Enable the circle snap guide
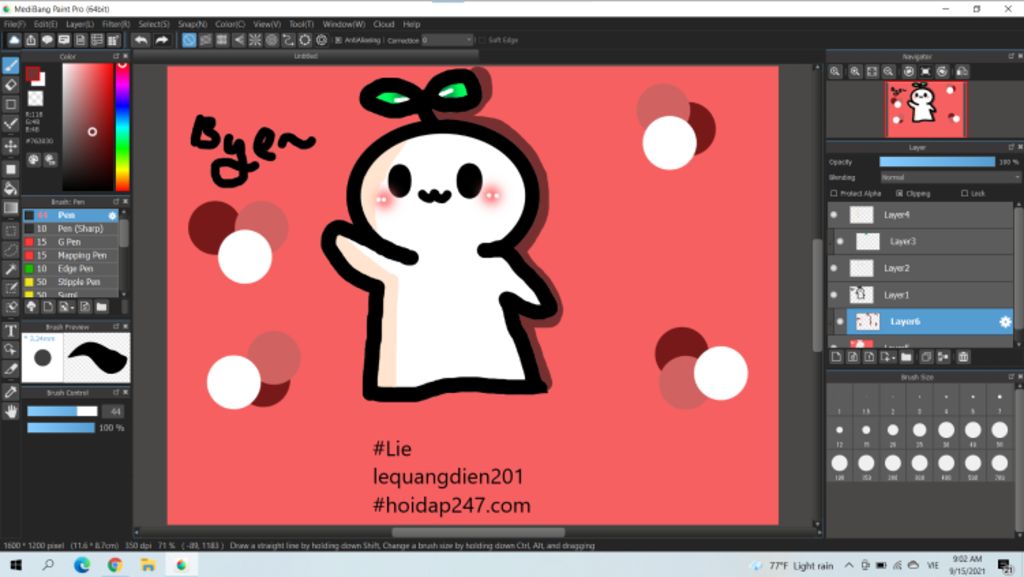Image resolution: width=1024 pixels, height=577 pixels. click(272, 40)
